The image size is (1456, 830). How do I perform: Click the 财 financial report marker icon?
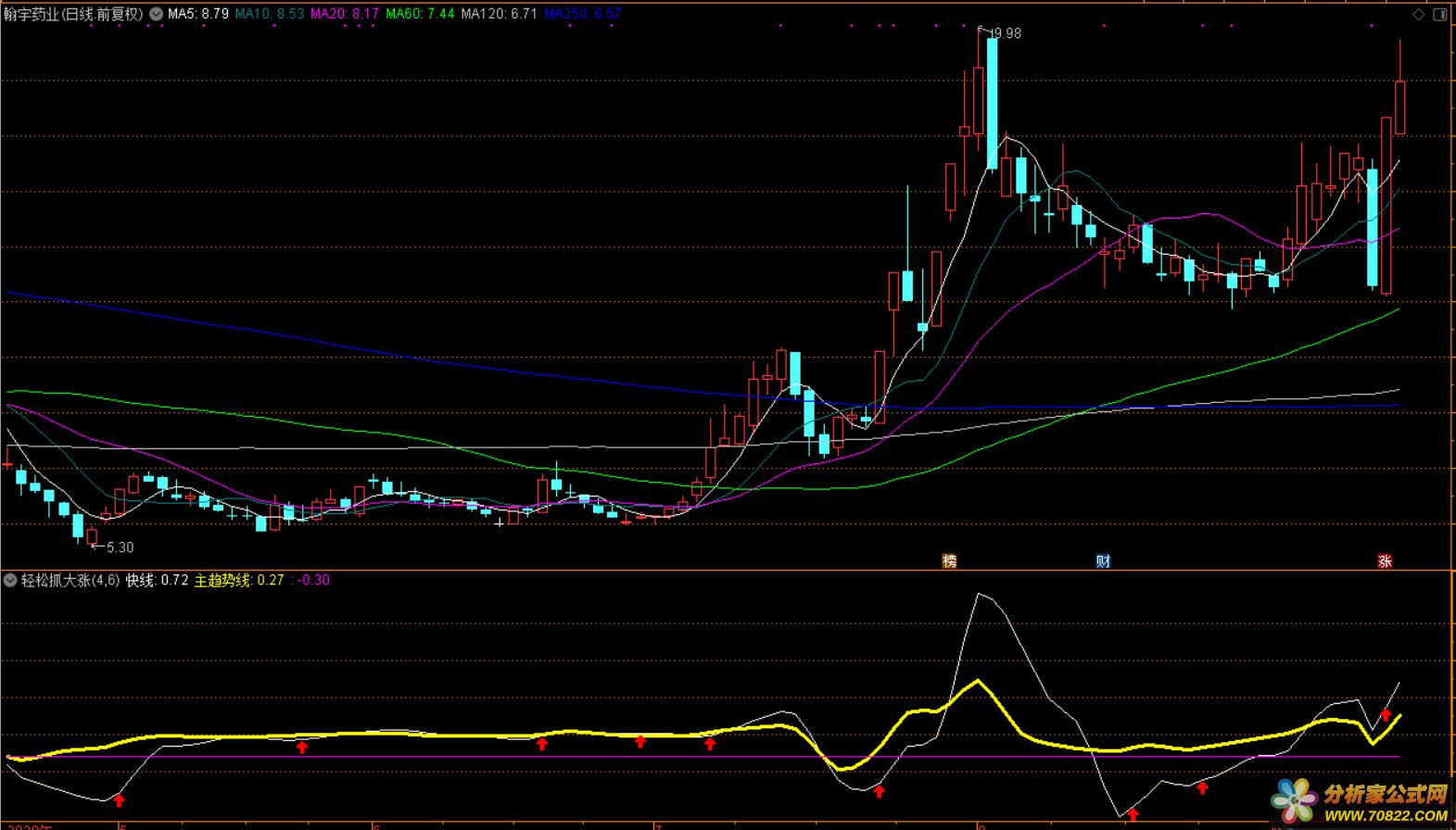1103,560
